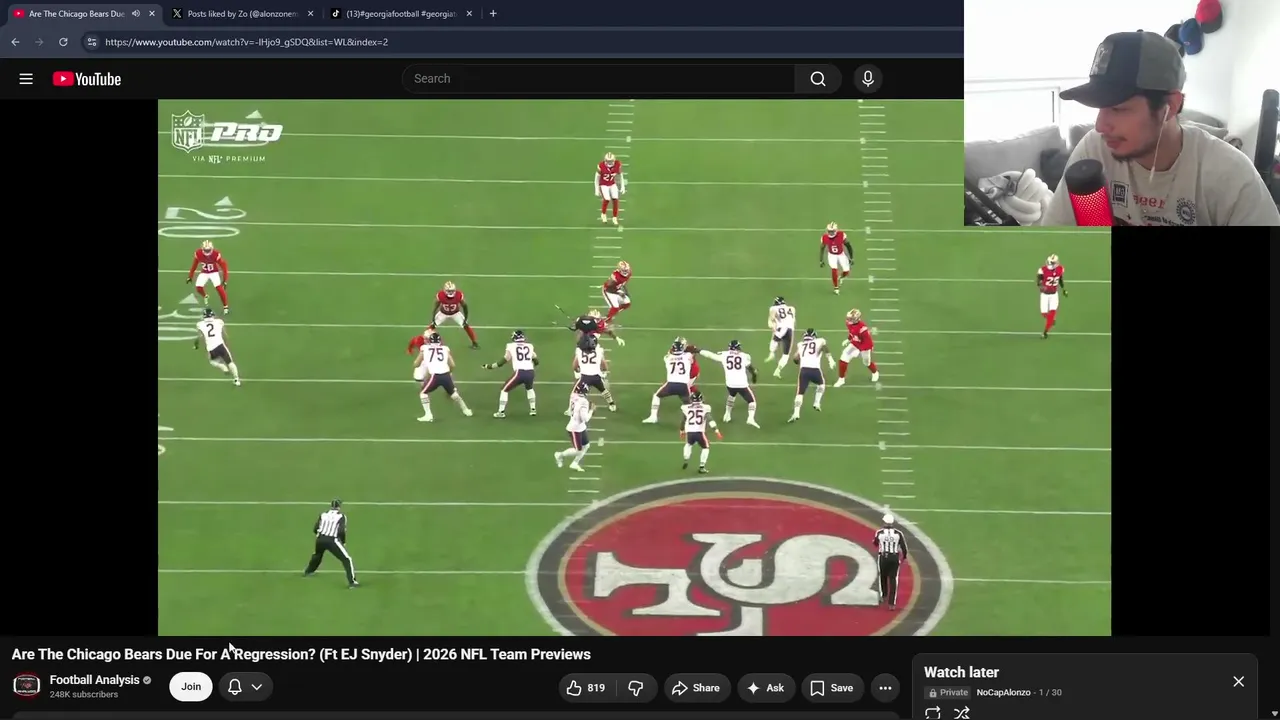
Task: View site information for youtube.com
Action: [92, 42]
